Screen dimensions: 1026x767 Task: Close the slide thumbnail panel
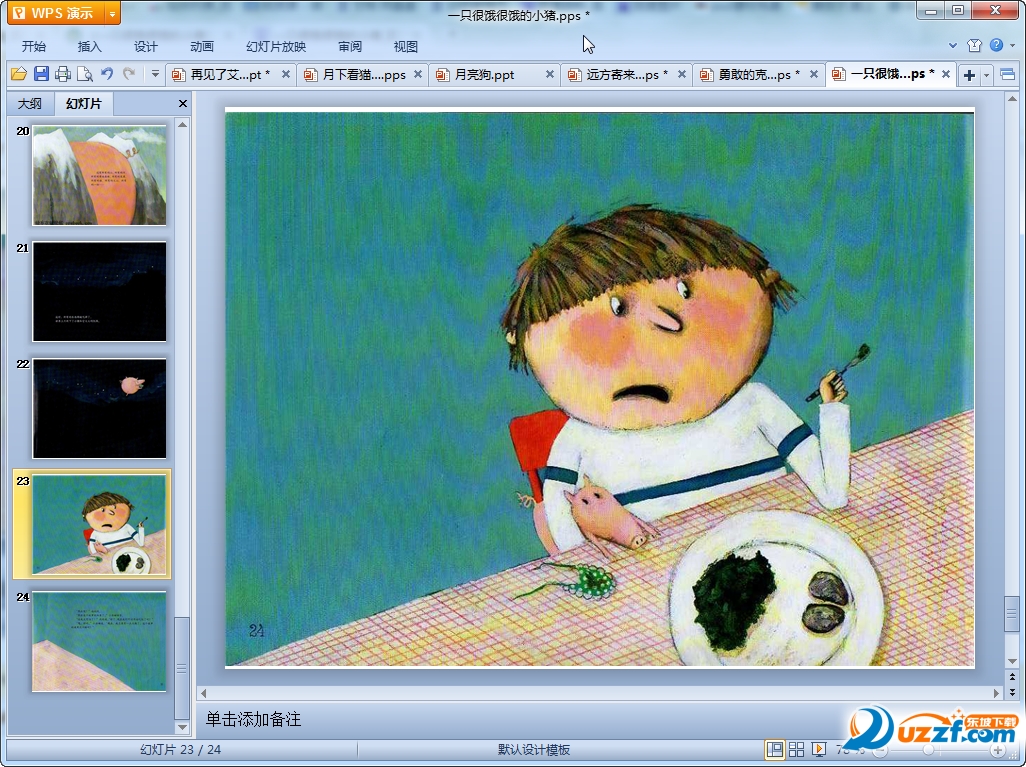pyautogui.click(x=183, y=103)
